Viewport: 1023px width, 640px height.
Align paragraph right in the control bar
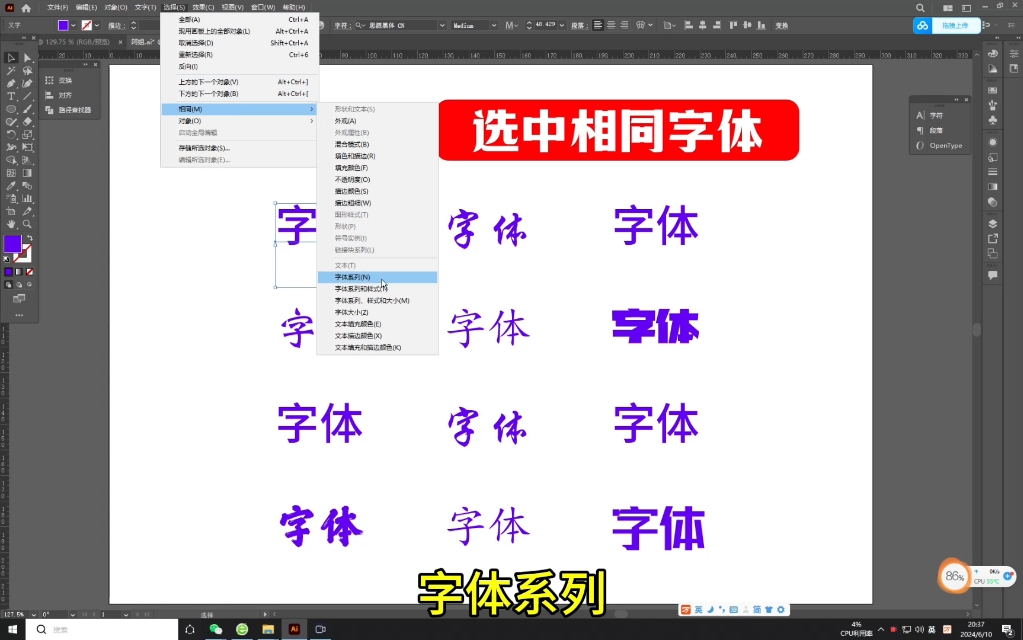[624, 25]
